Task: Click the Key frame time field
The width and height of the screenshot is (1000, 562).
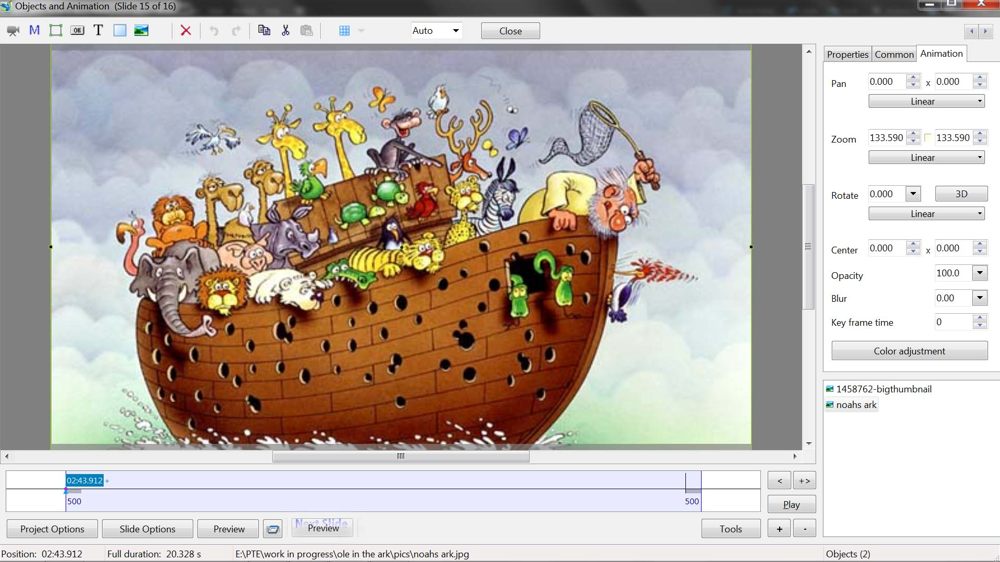Action: (x=954, y=322)
